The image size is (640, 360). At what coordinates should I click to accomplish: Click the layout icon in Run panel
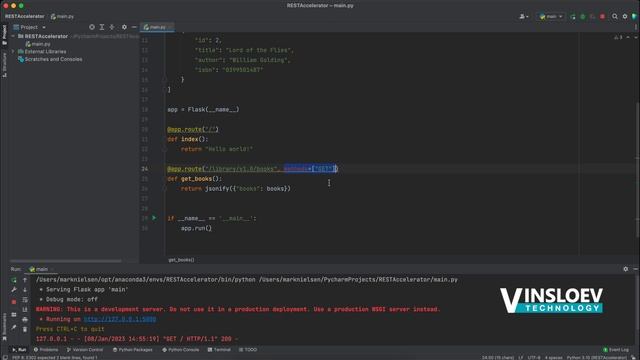tap(13, 315)
